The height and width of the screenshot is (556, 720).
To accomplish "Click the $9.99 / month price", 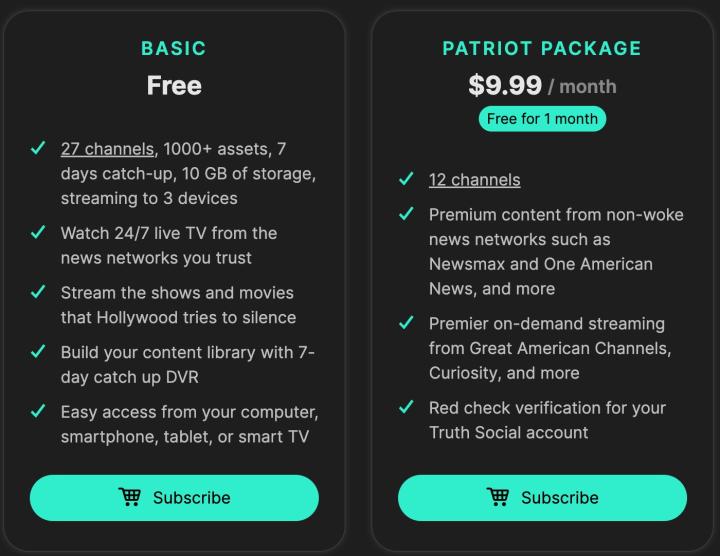I will pyautogui.click(x=542, y=86).
